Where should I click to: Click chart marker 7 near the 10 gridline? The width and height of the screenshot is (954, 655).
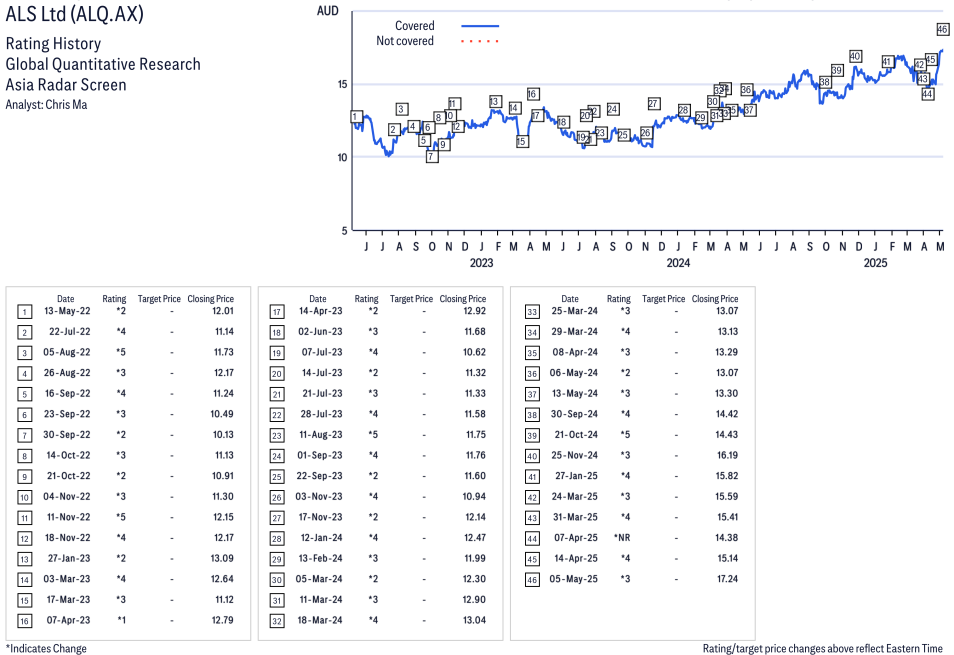(x=432, y=157)
